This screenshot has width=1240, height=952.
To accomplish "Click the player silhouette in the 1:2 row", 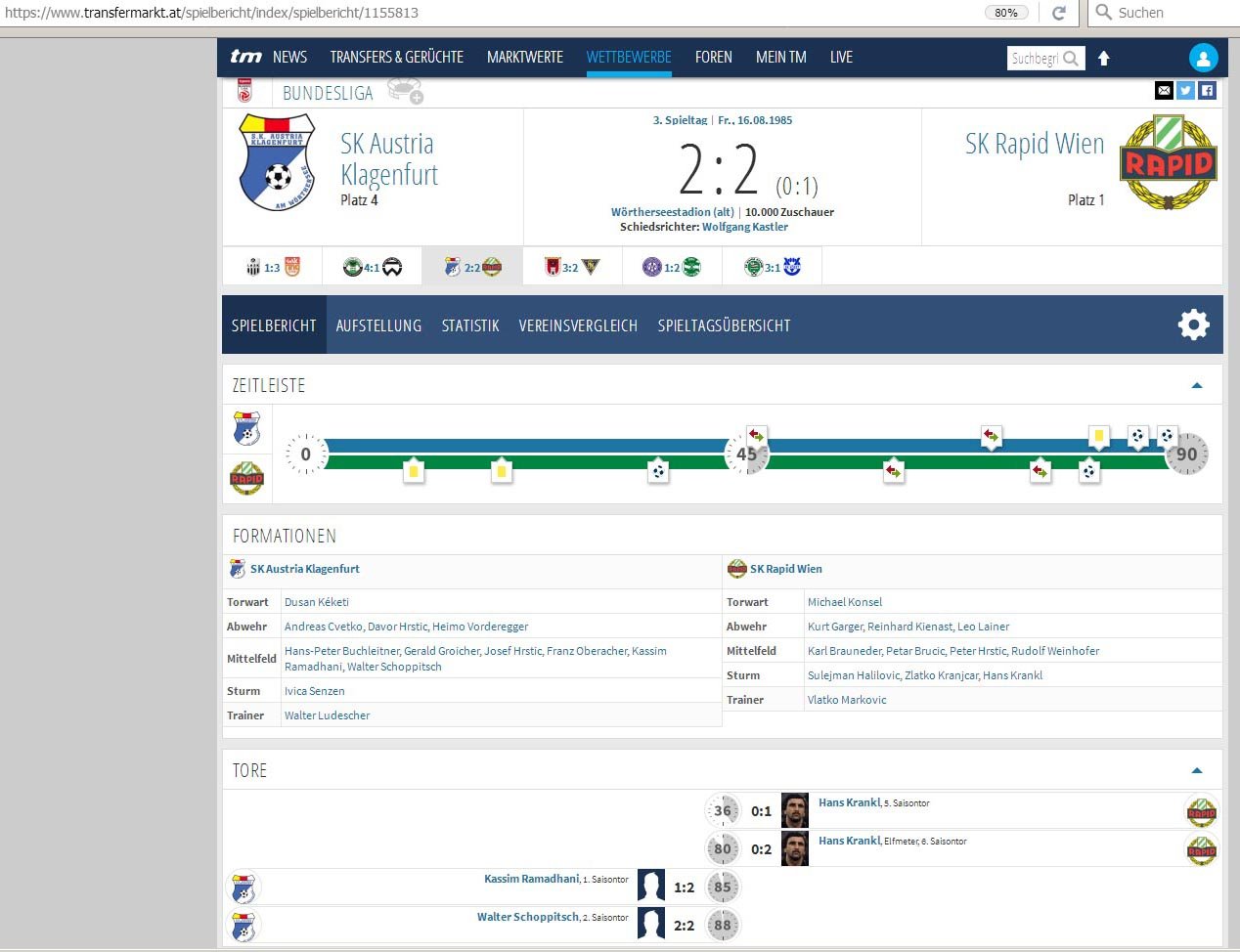I will [651, 887].
